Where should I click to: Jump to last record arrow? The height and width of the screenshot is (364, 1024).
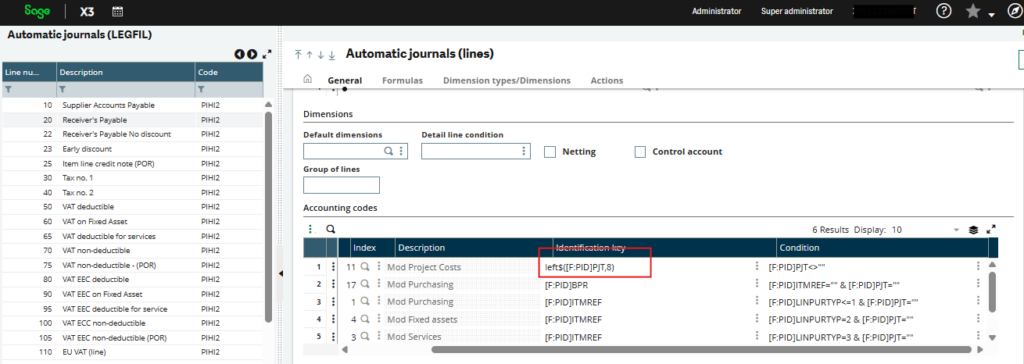[332, 55]
